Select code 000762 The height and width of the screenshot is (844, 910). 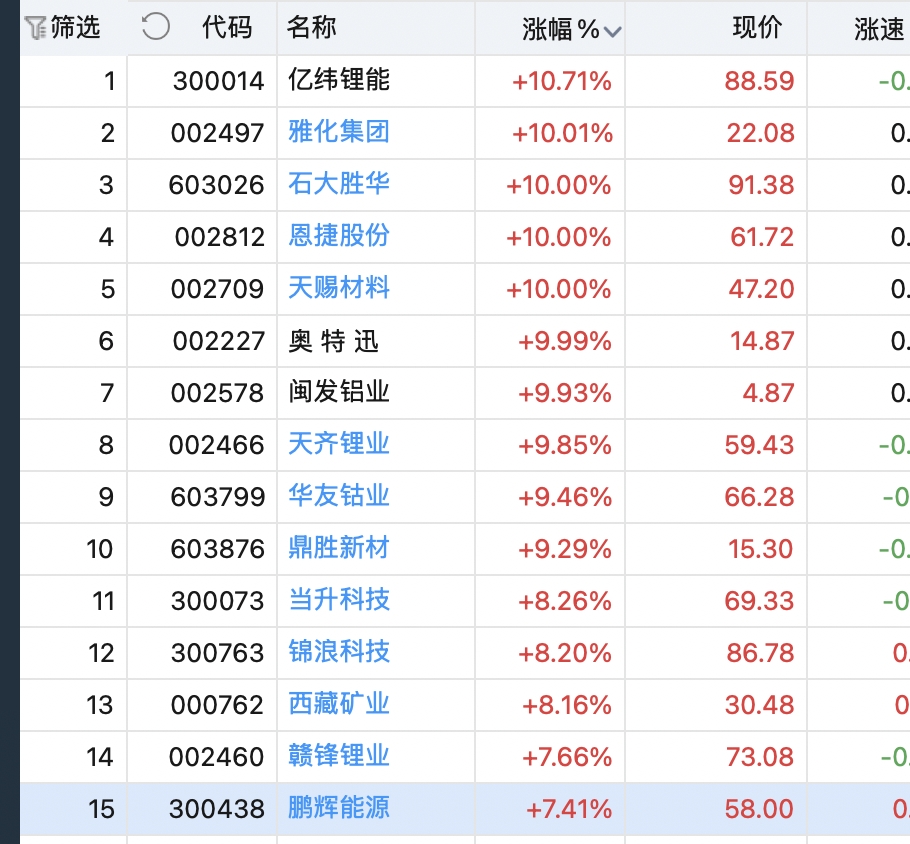(218, 706)
